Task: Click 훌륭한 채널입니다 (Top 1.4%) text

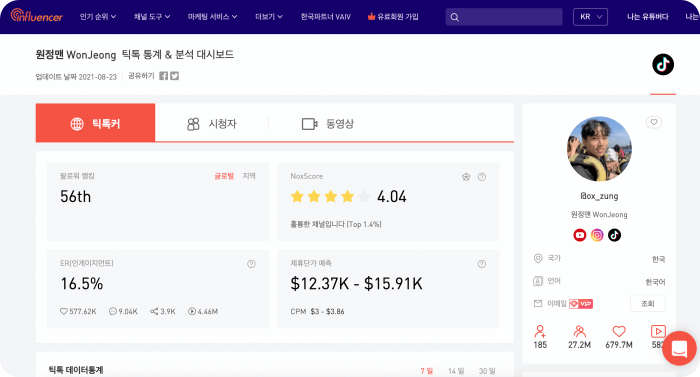Action: point(336,224)
